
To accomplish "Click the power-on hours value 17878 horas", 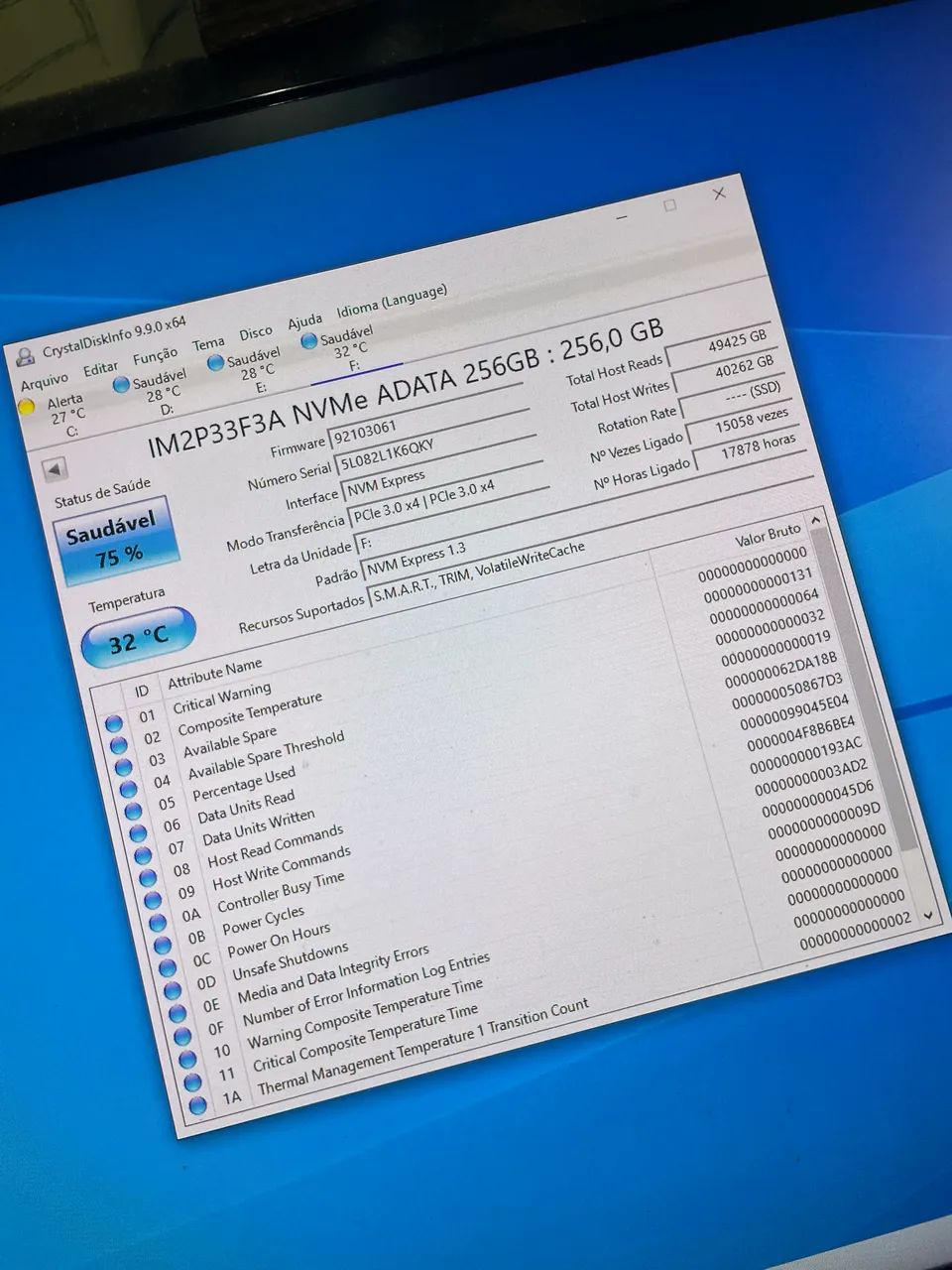I will (x=745, y=449).
